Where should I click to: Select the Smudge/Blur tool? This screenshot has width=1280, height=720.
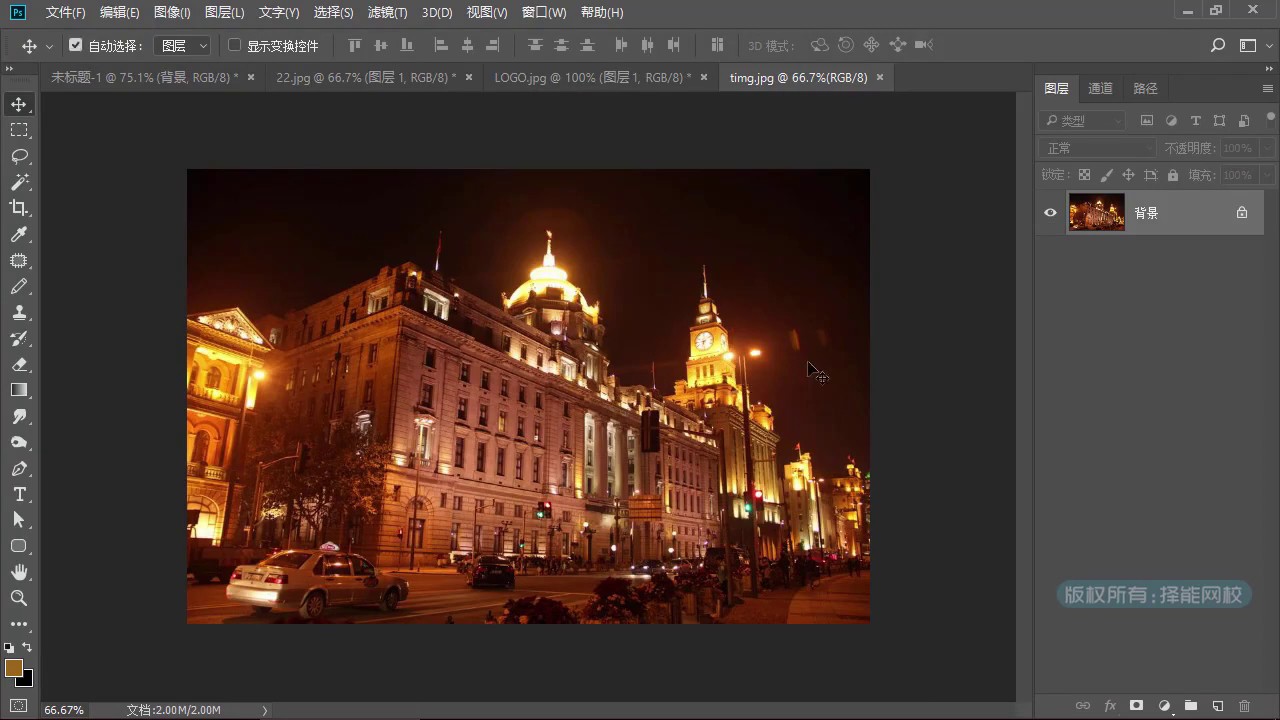click(19, 416)
